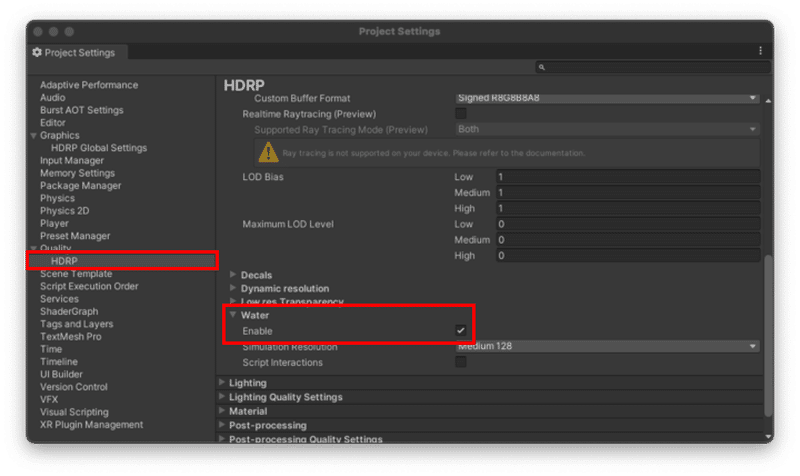Click the scrollbar down arrow
This screenshot has height=476, width=800.
(x=768, y=437)
